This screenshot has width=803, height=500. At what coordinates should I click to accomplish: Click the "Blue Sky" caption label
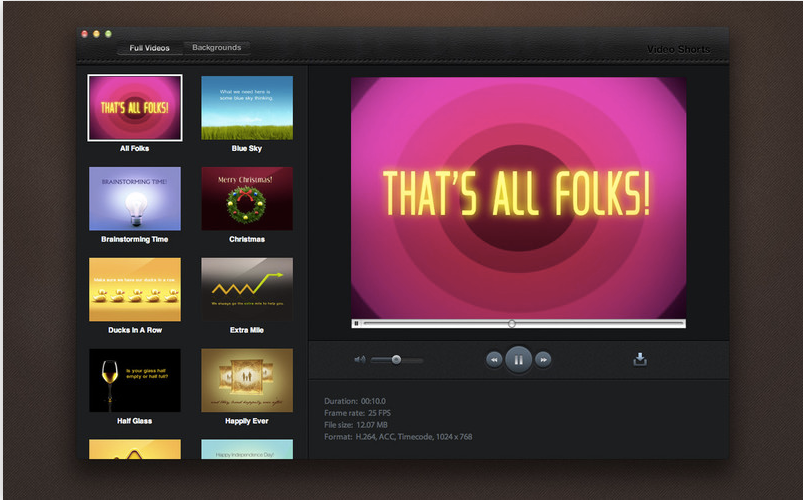pos(247,149)
